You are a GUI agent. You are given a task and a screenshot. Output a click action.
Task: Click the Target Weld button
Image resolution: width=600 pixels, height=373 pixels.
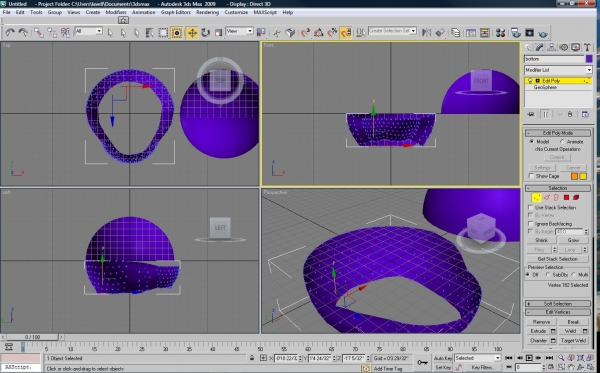click(x=573, y=340)
